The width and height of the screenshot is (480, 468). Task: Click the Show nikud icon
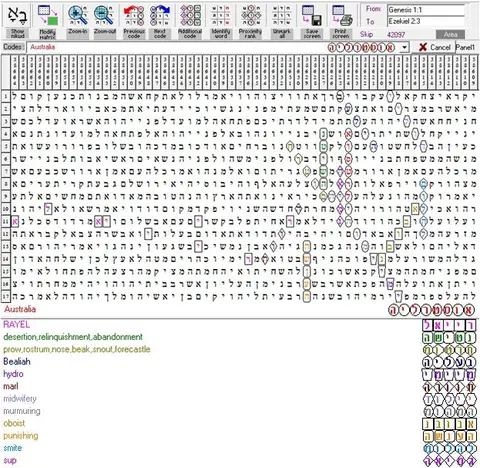coord(17,16)
